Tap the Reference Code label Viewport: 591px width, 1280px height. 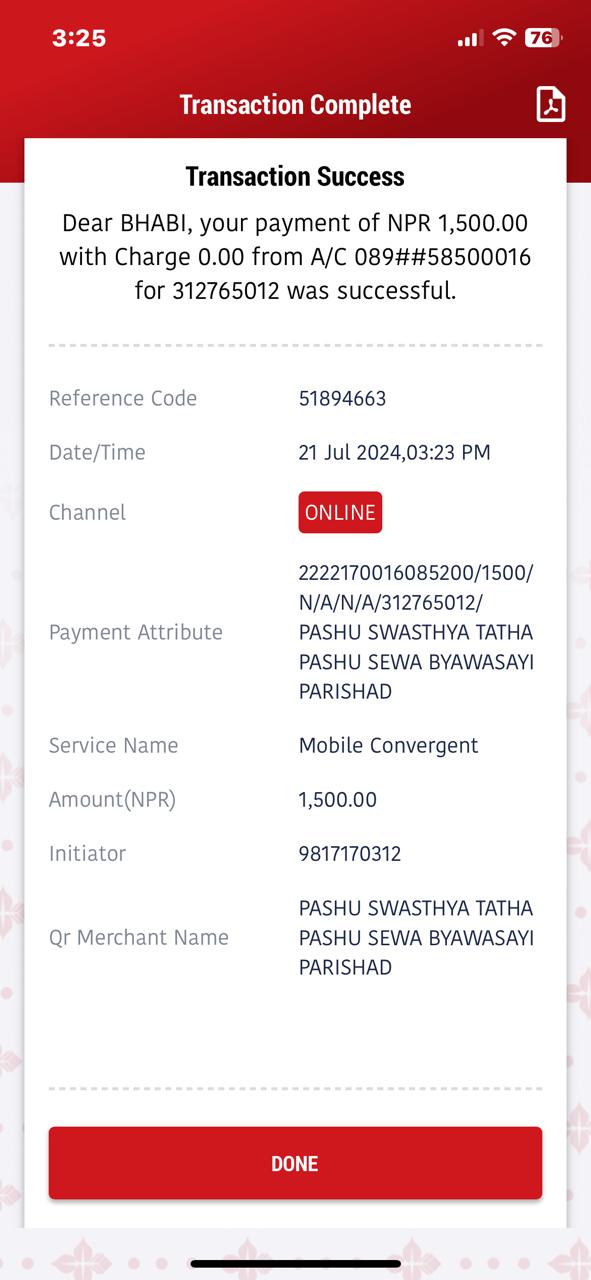(123, 398)
